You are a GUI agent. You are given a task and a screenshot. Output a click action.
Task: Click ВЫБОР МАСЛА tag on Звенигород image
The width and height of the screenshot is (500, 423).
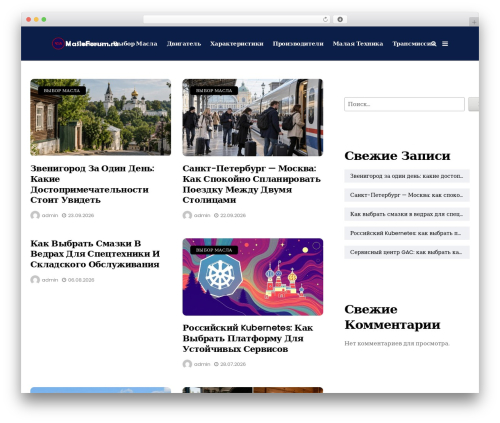pyautogui.click(x=62, y=90)
